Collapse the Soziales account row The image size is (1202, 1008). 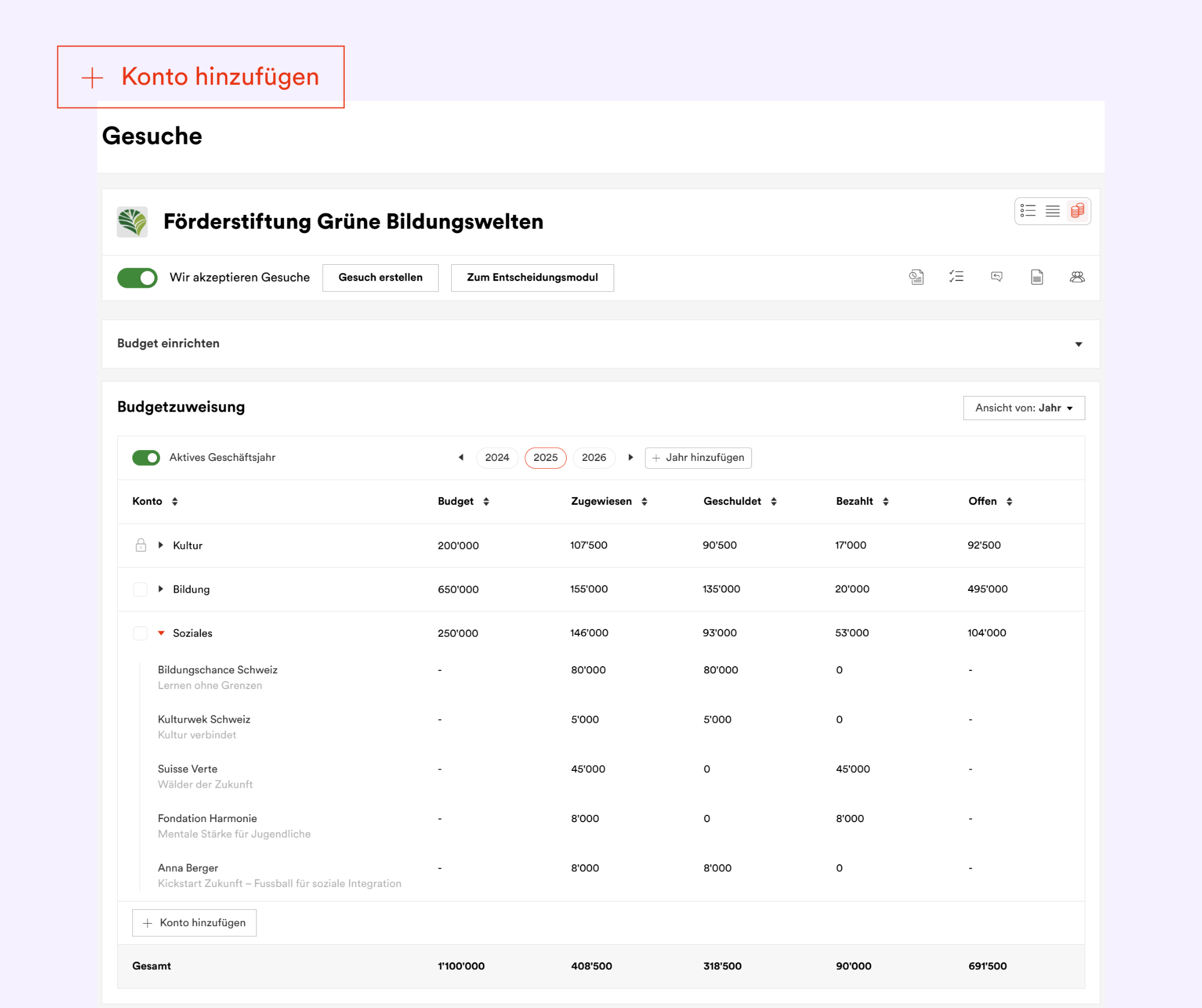click(161, 633)
